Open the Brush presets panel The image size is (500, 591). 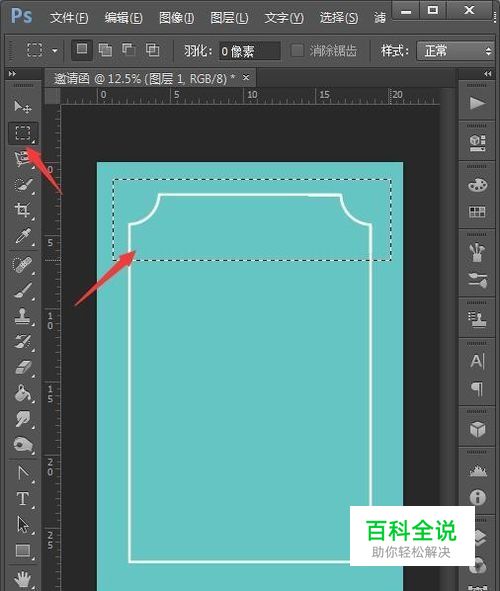[477, 253]
